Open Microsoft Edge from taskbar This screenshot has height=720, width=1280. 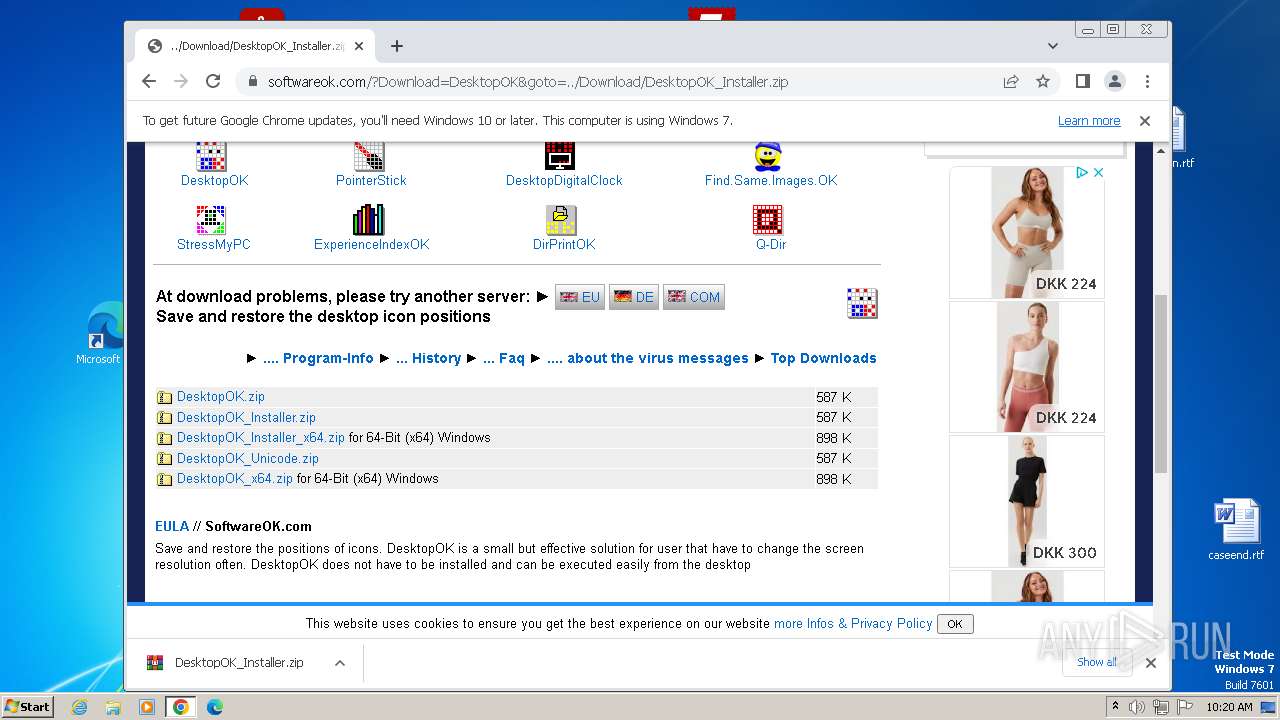coord(214,707)
